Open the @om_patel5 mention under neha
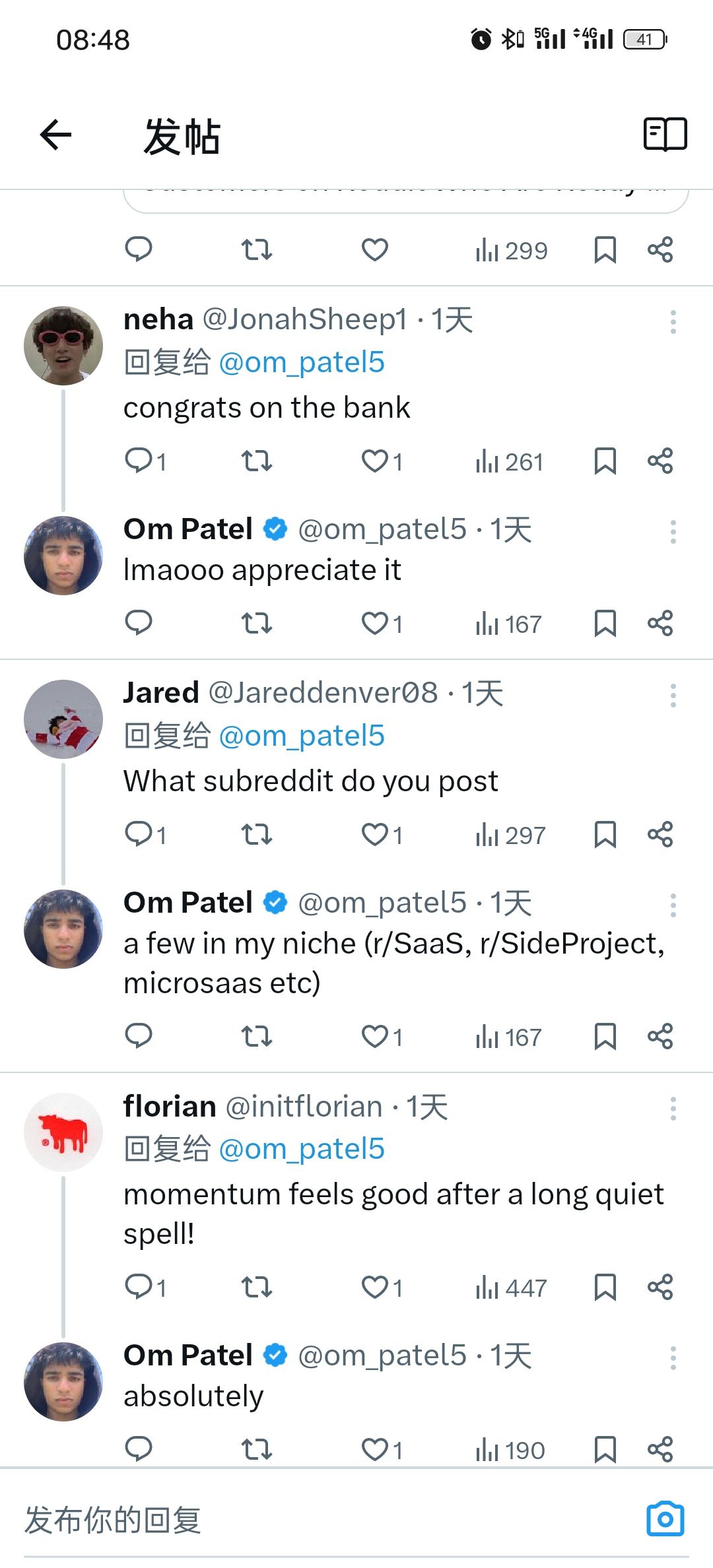The width and height of the screenshot is (713, 1568). [x=301, y=362]
